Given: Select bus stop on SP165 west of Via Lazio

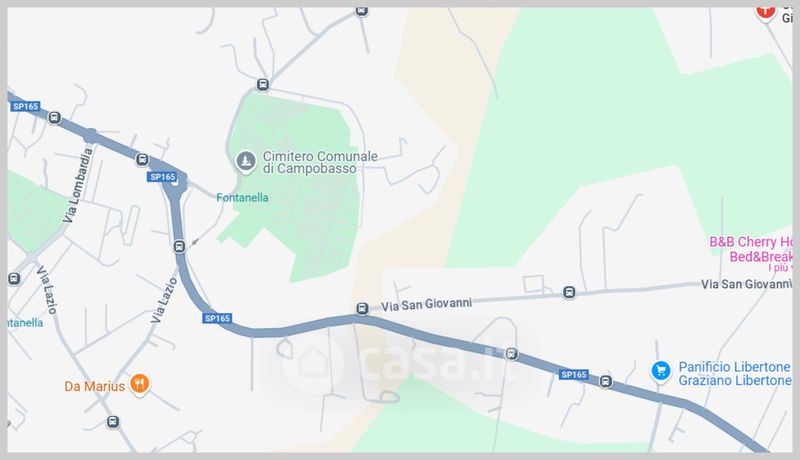Looking at the screenshot, I should 179,246.
